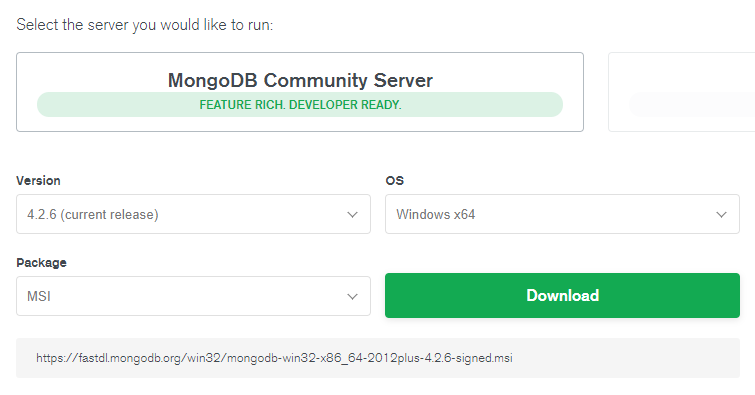Viewport: 755px width, 395px height.
Task: Click the chevron arrow in the Version field
Action: [352, 215]
